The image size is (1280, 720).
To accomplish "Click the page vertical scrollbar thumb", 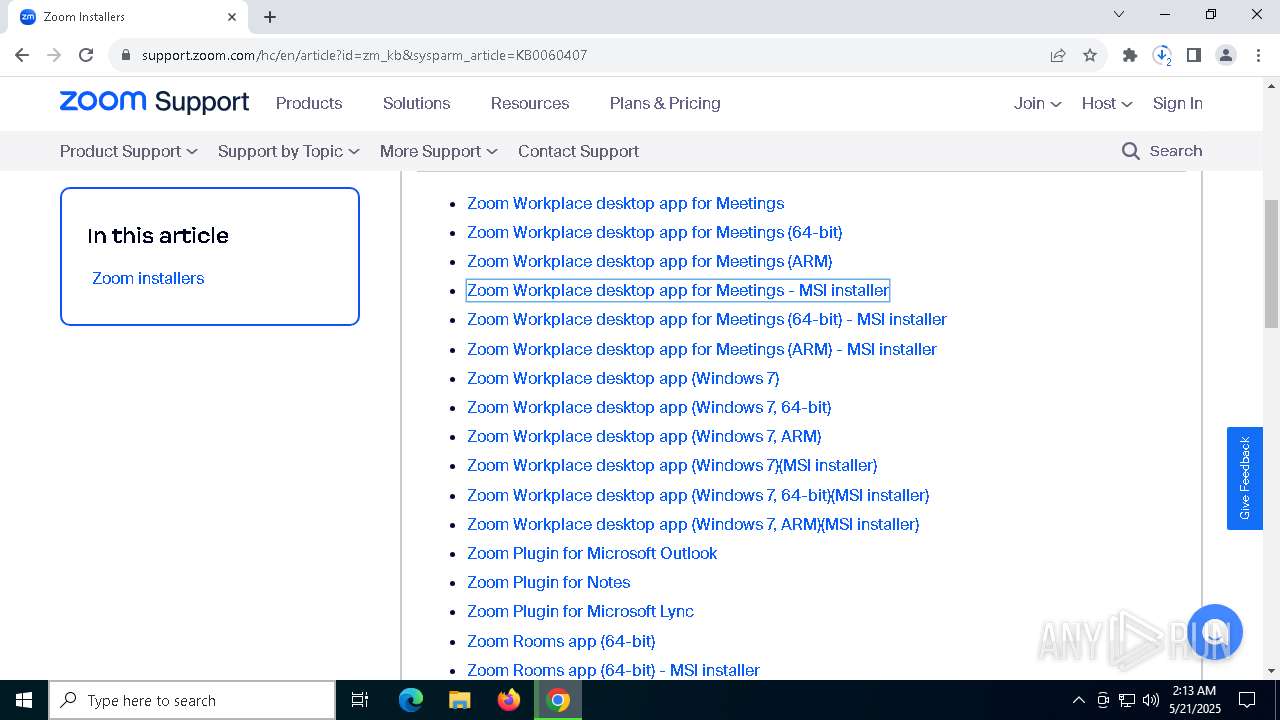I will tap(1271, 264).
